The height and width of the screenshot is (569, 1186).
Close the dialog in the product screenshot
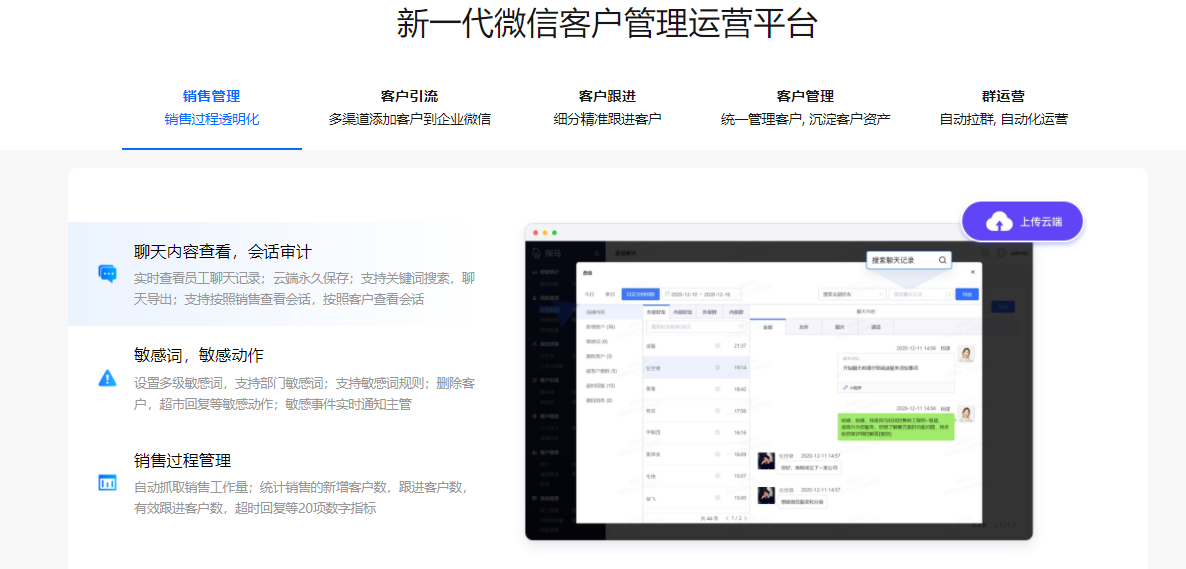pyautogui.click(x=973, y=272)
